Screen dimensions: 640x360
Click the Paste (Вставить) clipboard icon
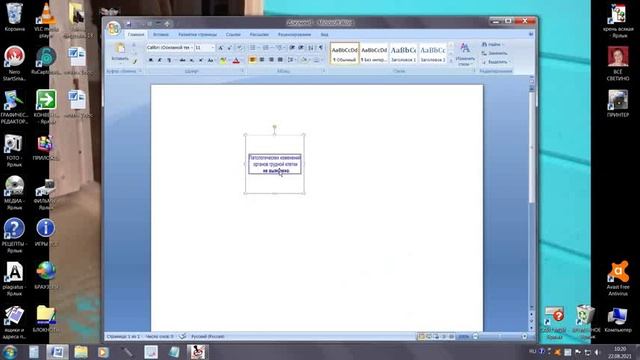(120, 48)
